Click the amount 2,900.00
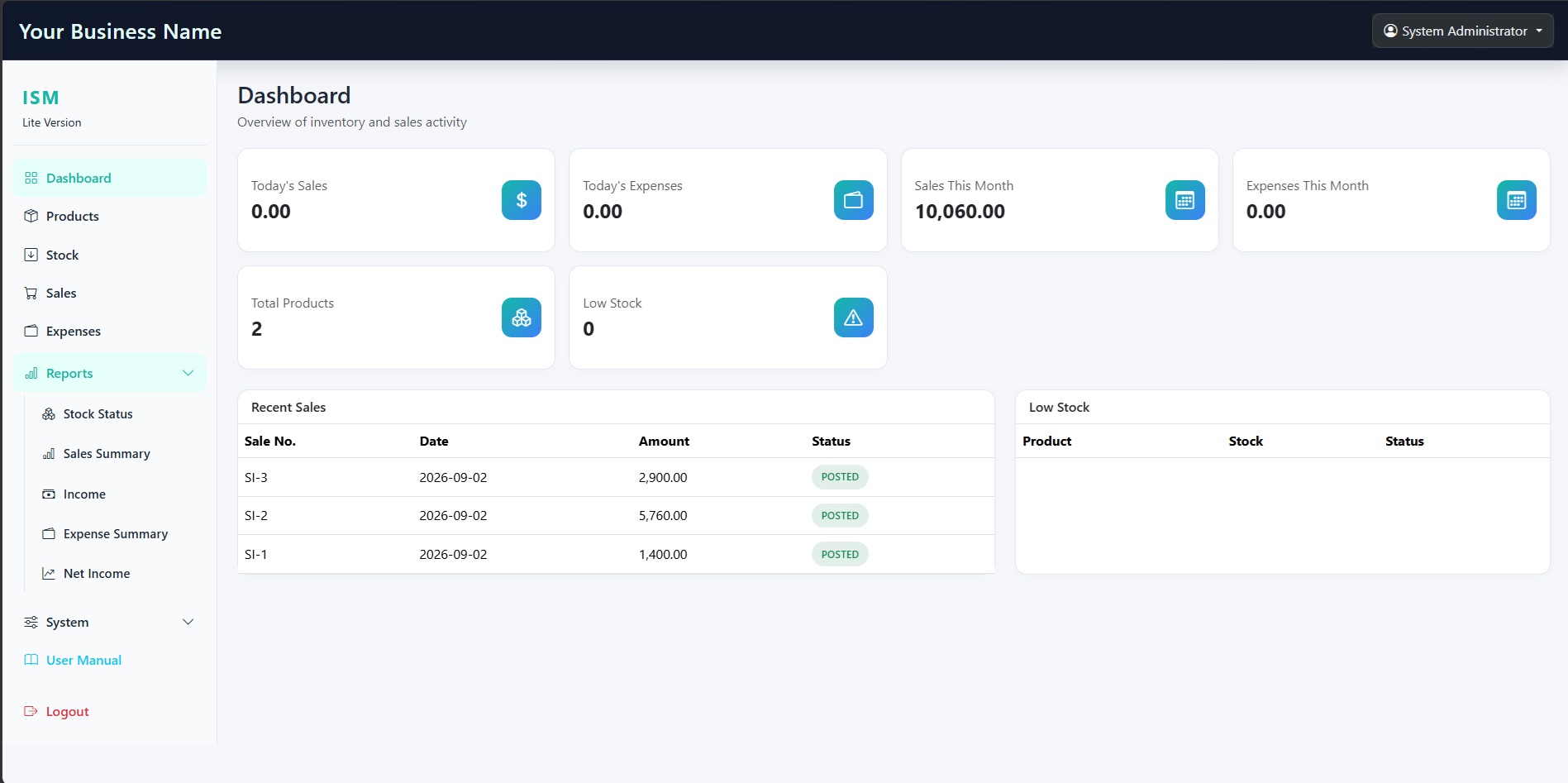This screenshot has height=783, width=1568. coord(663,477)
